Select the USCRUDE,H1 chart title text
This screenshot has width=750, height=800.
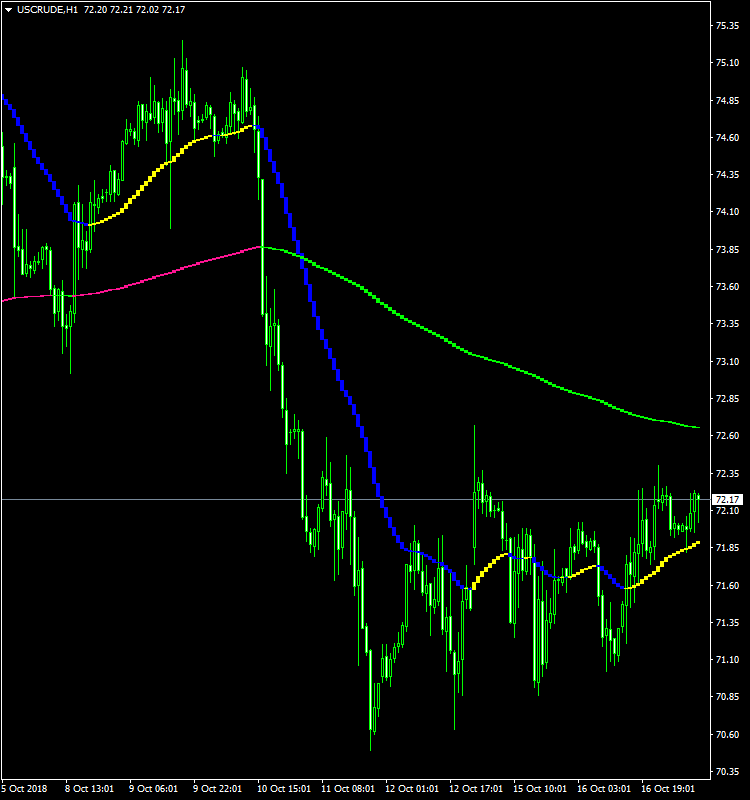click(47, 10)
